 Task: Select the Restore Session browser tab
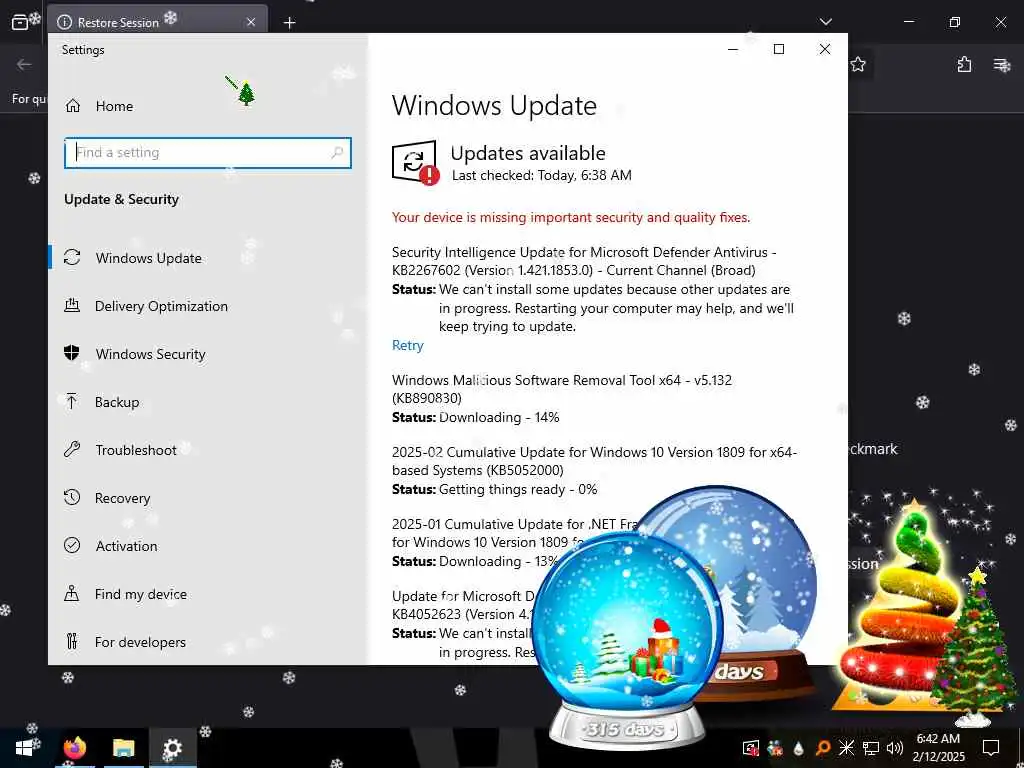[157, 22]
